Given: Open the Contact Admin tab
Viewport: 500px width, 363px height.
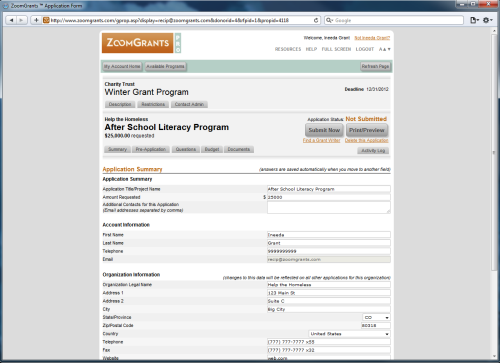Looking at the screenshot, I should [x=189, y=104].
